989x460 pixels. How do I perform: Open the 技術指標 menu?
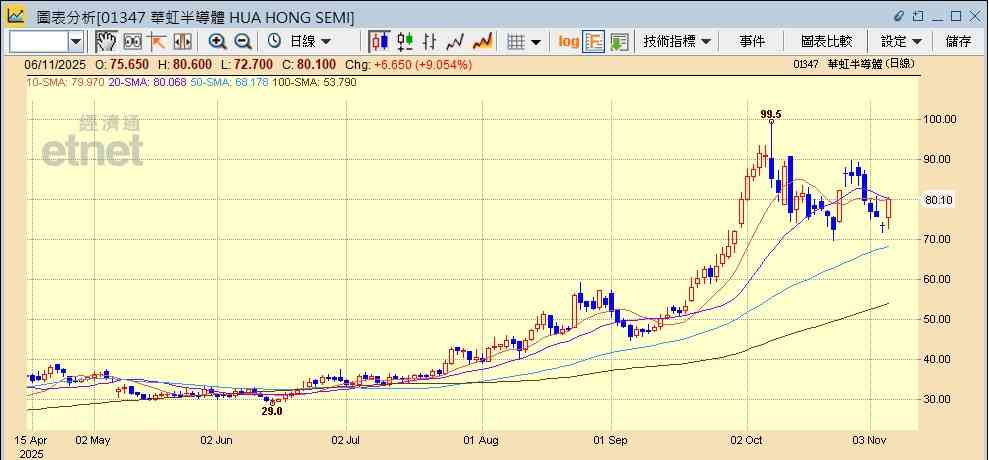pos(677,41)
